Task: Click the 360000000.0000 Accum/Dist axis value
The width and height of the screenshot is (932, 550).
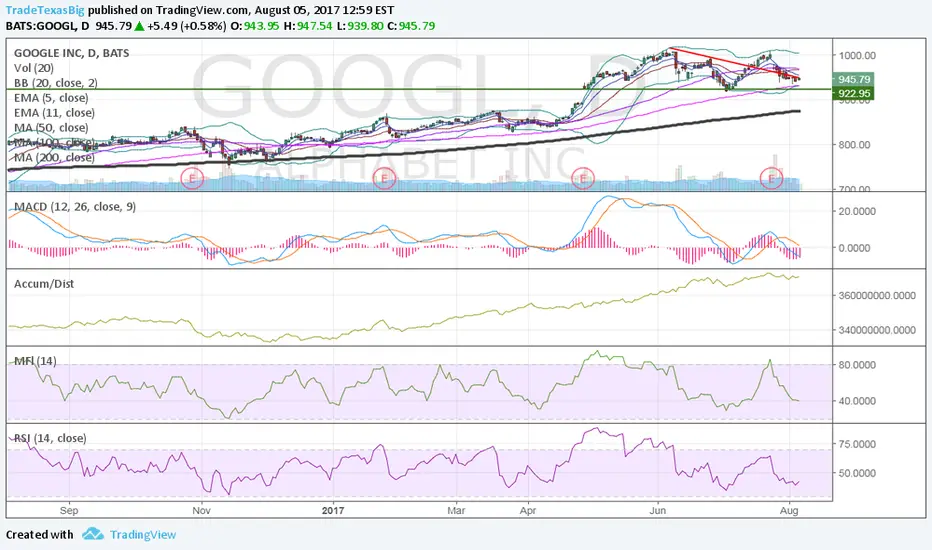Action: click(877, 296)
